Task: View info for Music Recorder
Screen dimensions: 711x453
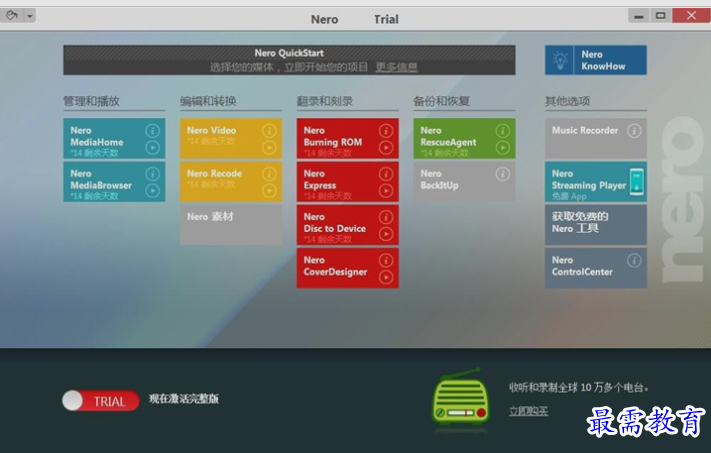Action: click(634, 131)
